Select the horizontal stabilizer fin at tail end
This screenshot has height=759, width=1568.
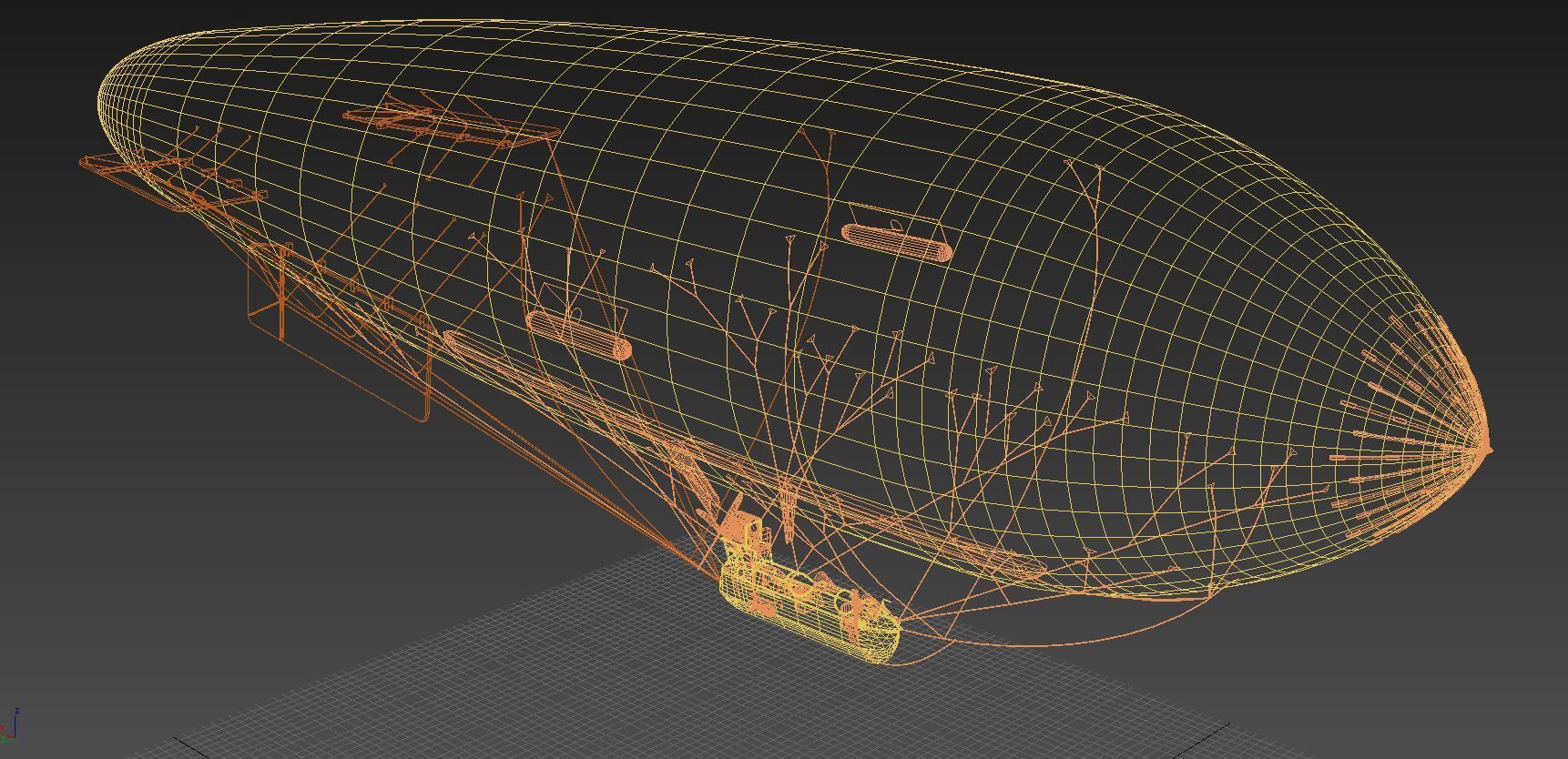coord(173,184)
